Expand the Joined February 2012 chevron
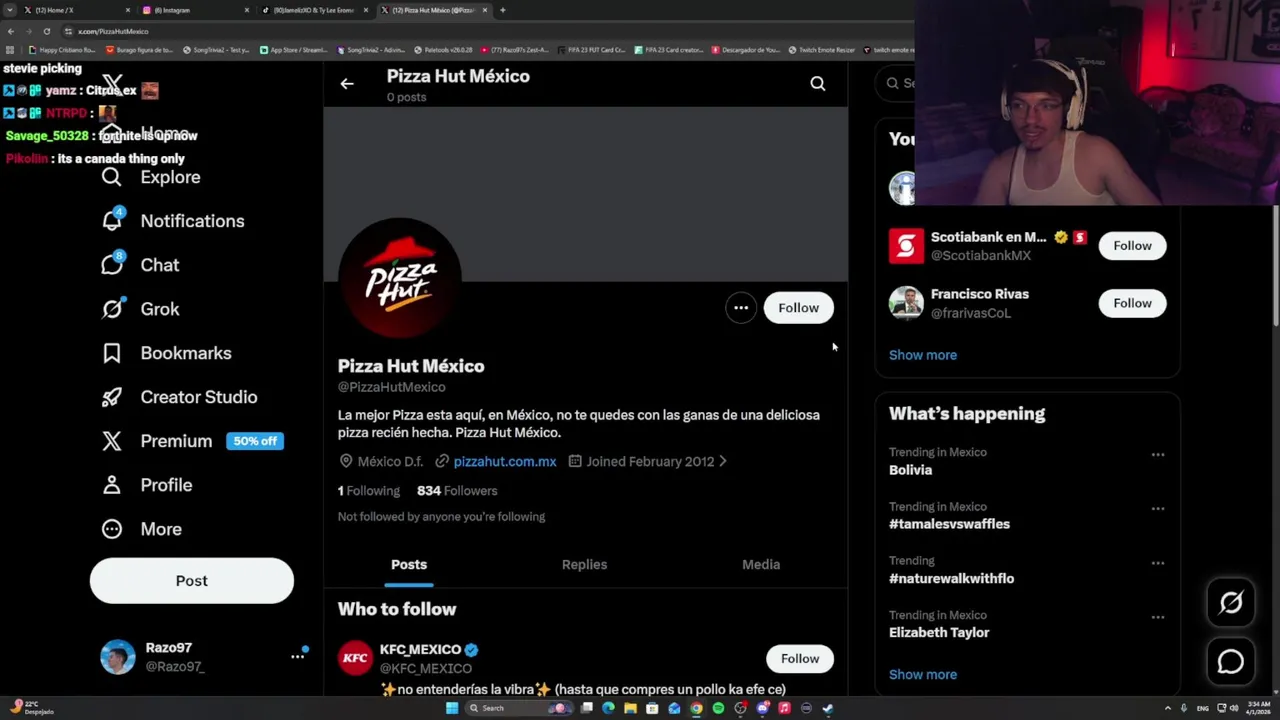This screenshot has height=720, width=1280. point(723,462)
